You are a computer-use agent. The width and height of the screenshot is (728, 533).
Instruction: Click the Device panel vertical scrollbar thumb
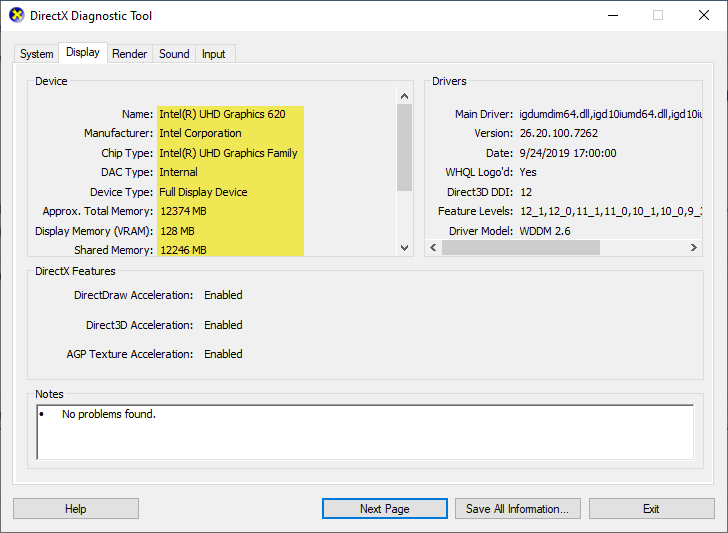pyautogui.click(x=404, y=148)
